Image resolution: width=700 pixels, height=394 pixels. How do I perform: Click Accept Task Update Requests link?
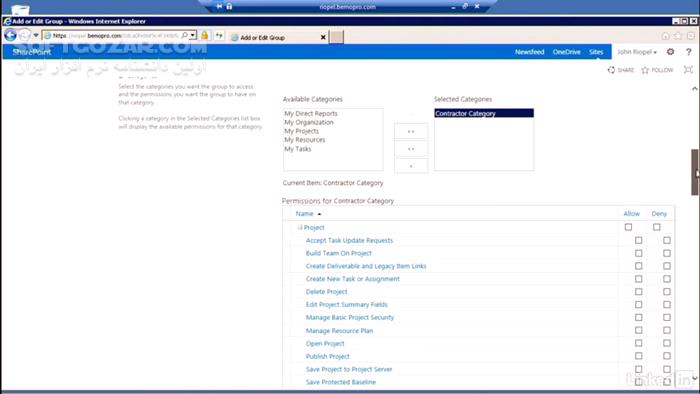[x=349, y=240]
